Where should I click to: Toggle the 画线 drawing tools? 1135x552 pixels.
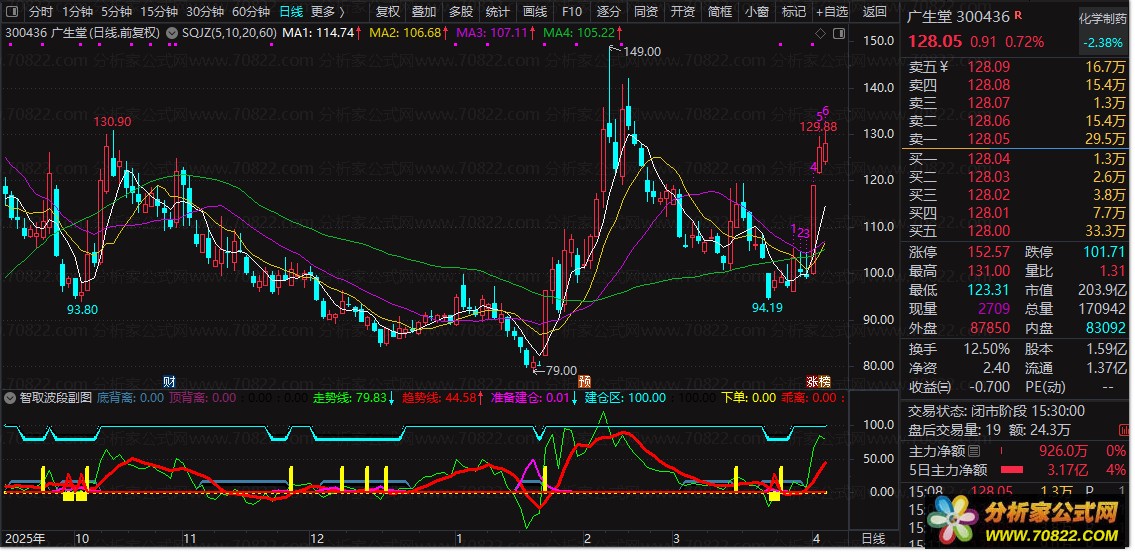(x=535, y=12)
